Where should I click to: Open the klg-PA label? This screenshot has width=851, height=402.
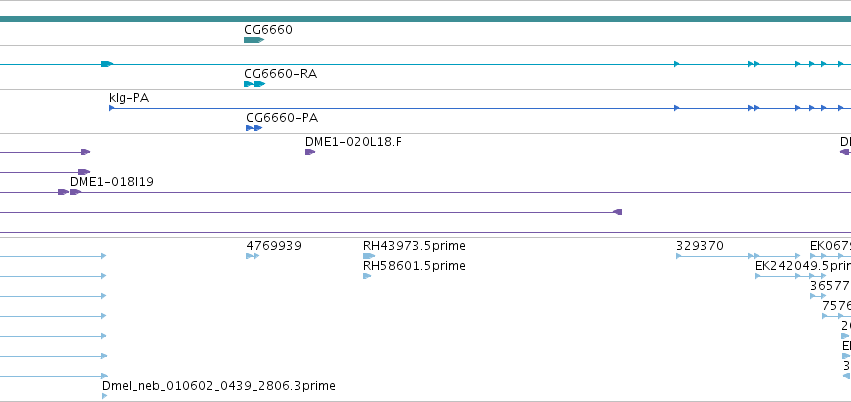pyautogui.click(x=129, y=98)
